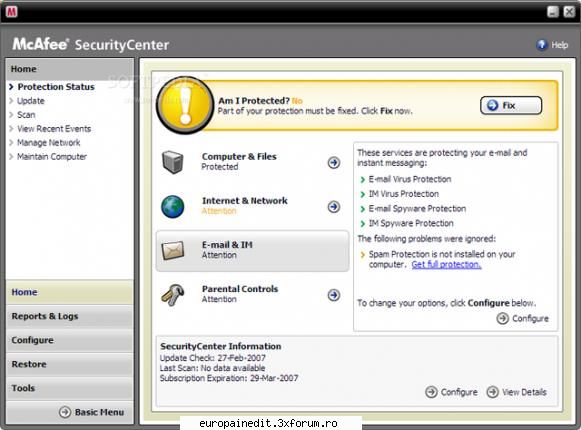Image resolution: width=581 pixels, height=430 pixels.
Task: Click the arrow icon inside the Fix button
Action: point(492,105)
